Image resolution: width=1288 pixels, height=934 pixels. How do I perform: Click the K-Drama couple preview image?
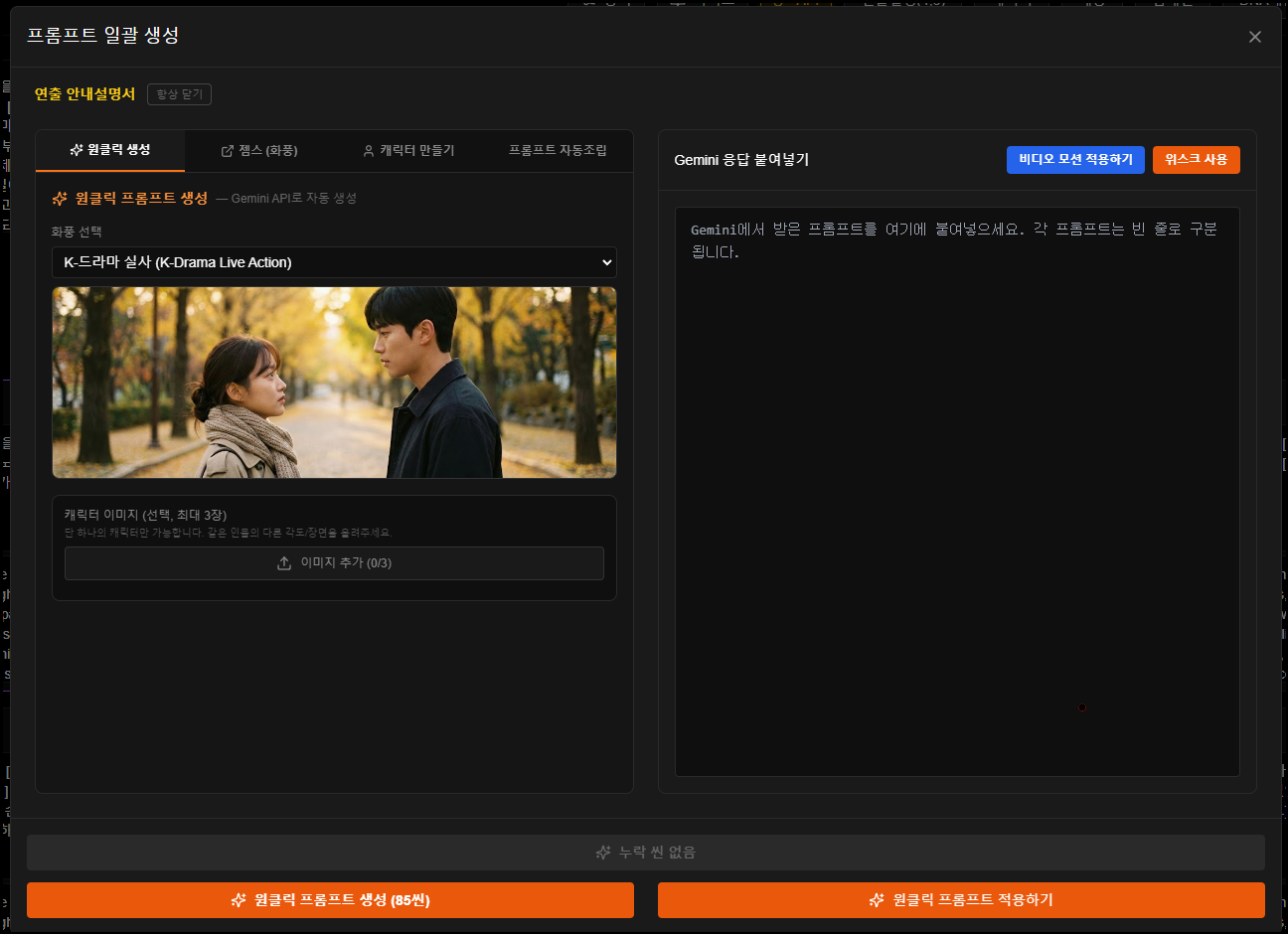point(334,383)
